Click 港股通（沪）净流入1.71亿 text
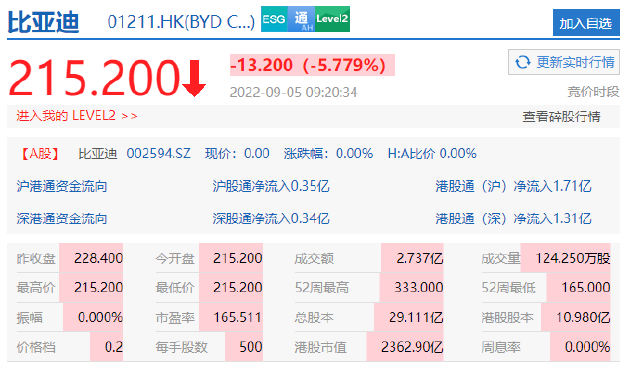Viewport: 630px width, 372px height. (513, 186)
